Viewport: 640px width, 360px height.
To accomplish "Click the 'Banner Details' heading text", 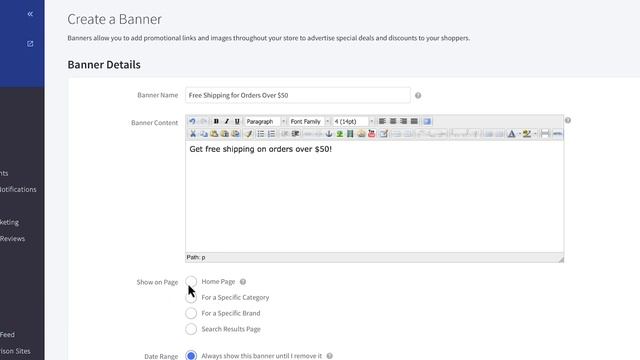I will click(x=104, y=64).
